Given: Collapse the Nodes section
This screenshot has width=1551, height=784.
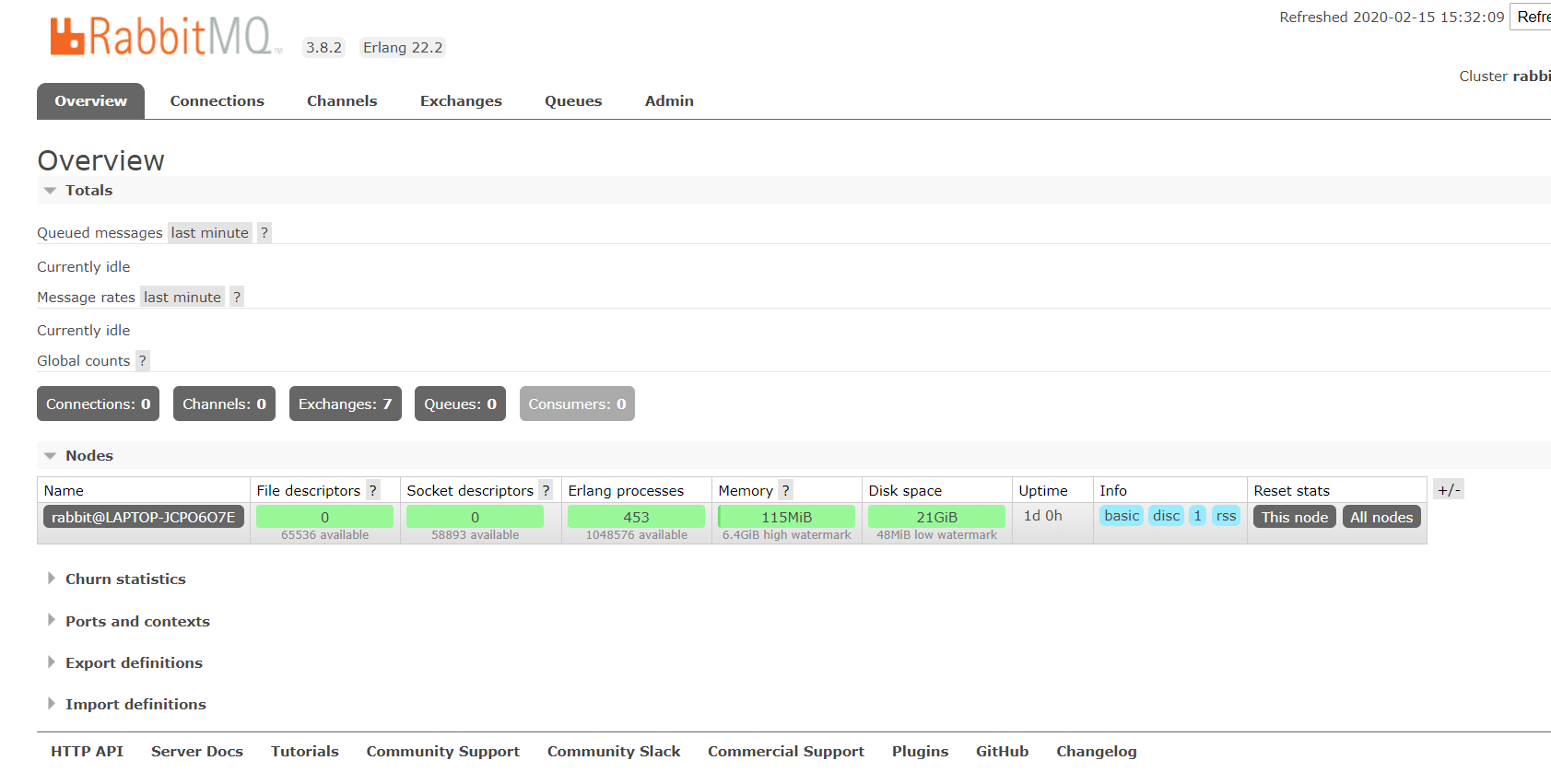Looking at the screenshot, I should click(88, 456).
